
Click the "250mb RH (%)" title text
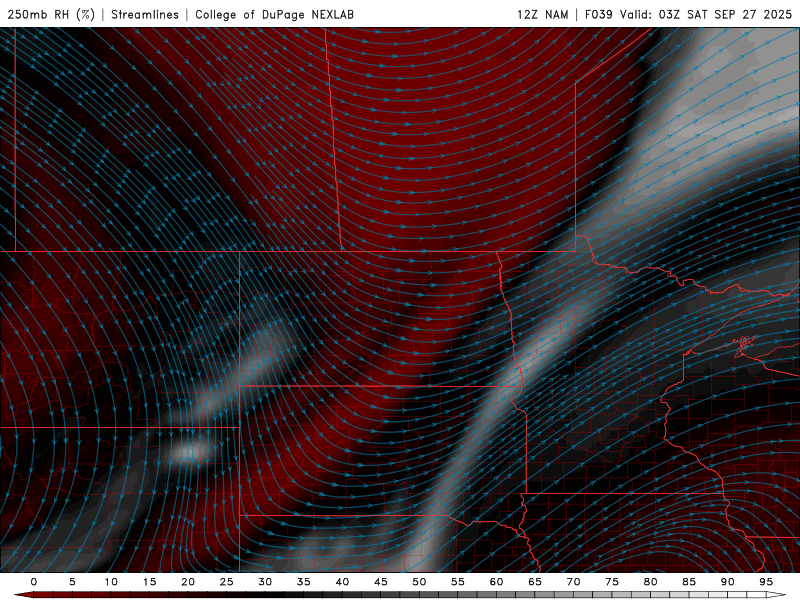(51, 14)
